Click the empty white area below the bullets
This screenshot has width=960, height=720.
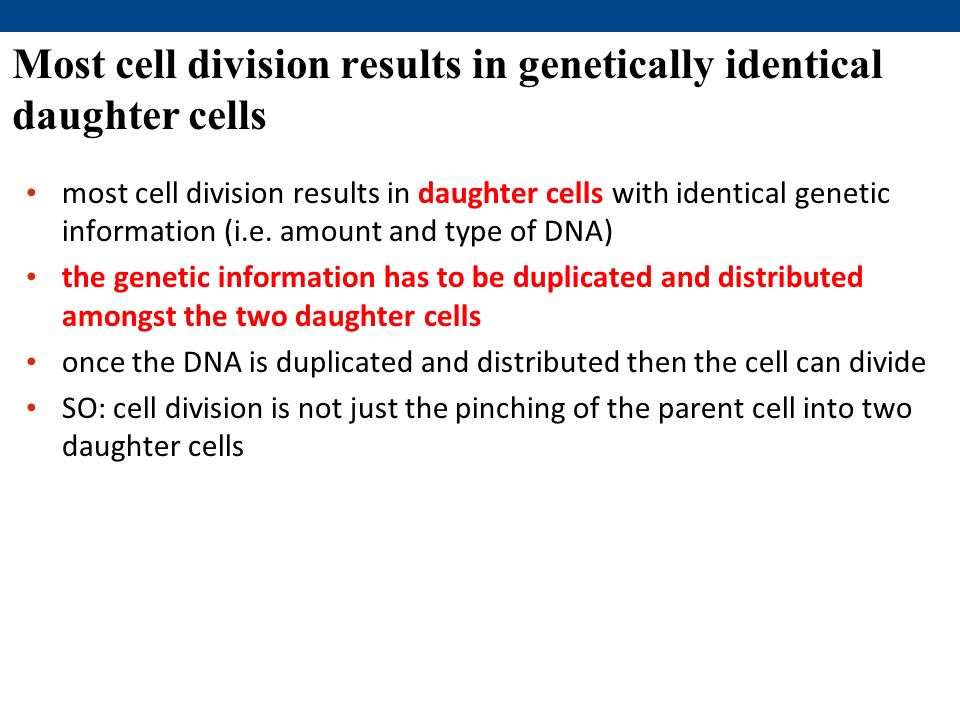pyautogui.click(x=480, y=582)
